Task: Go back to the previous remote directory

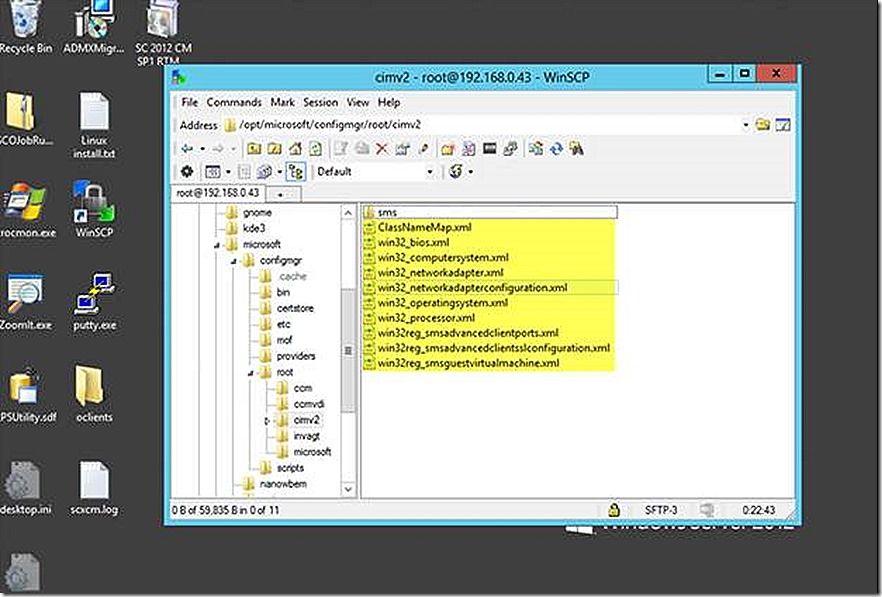Action: point(187,149)
